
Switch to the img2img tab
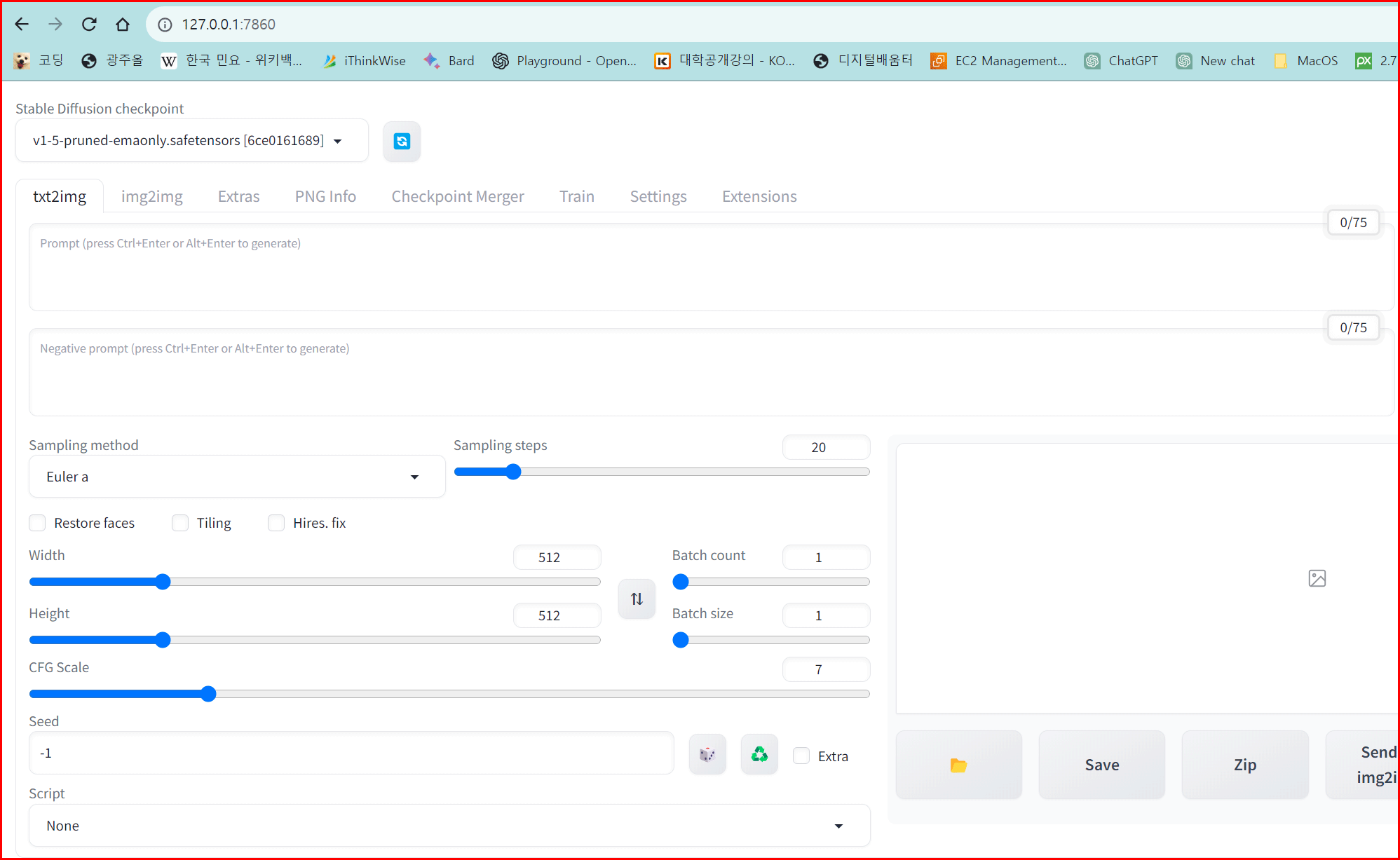click(x=151, y=196)
